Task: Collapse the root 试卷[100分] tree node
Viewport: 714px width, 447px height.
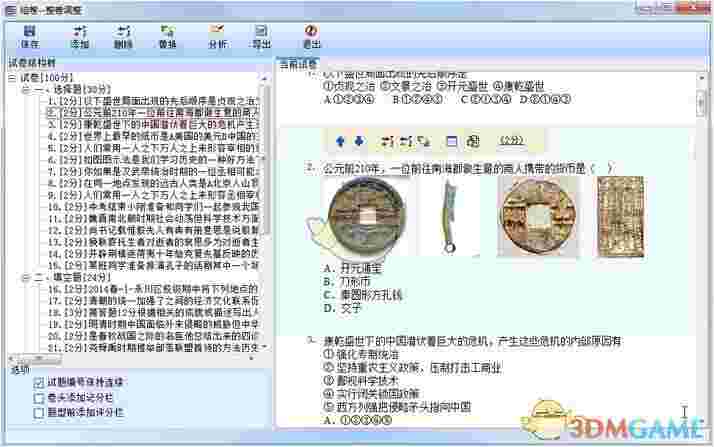Action: 12,78
